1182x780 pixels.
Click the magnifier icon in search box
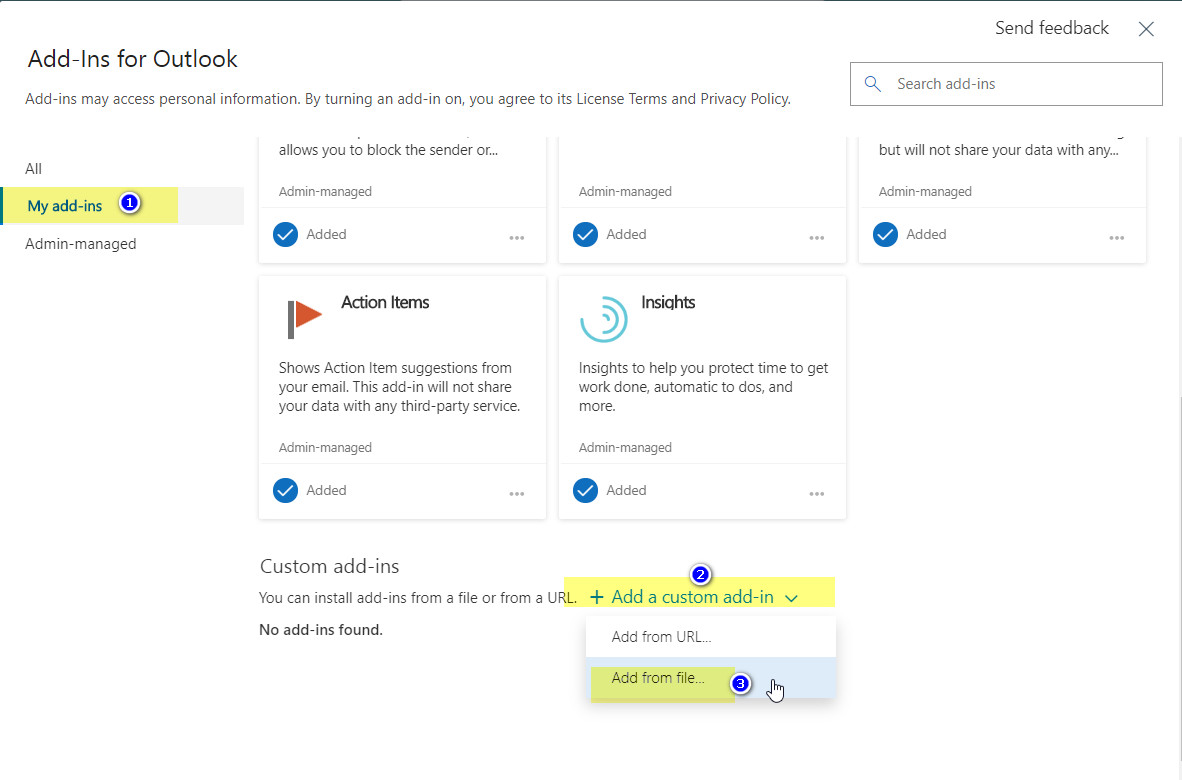[x=873, y=84]
